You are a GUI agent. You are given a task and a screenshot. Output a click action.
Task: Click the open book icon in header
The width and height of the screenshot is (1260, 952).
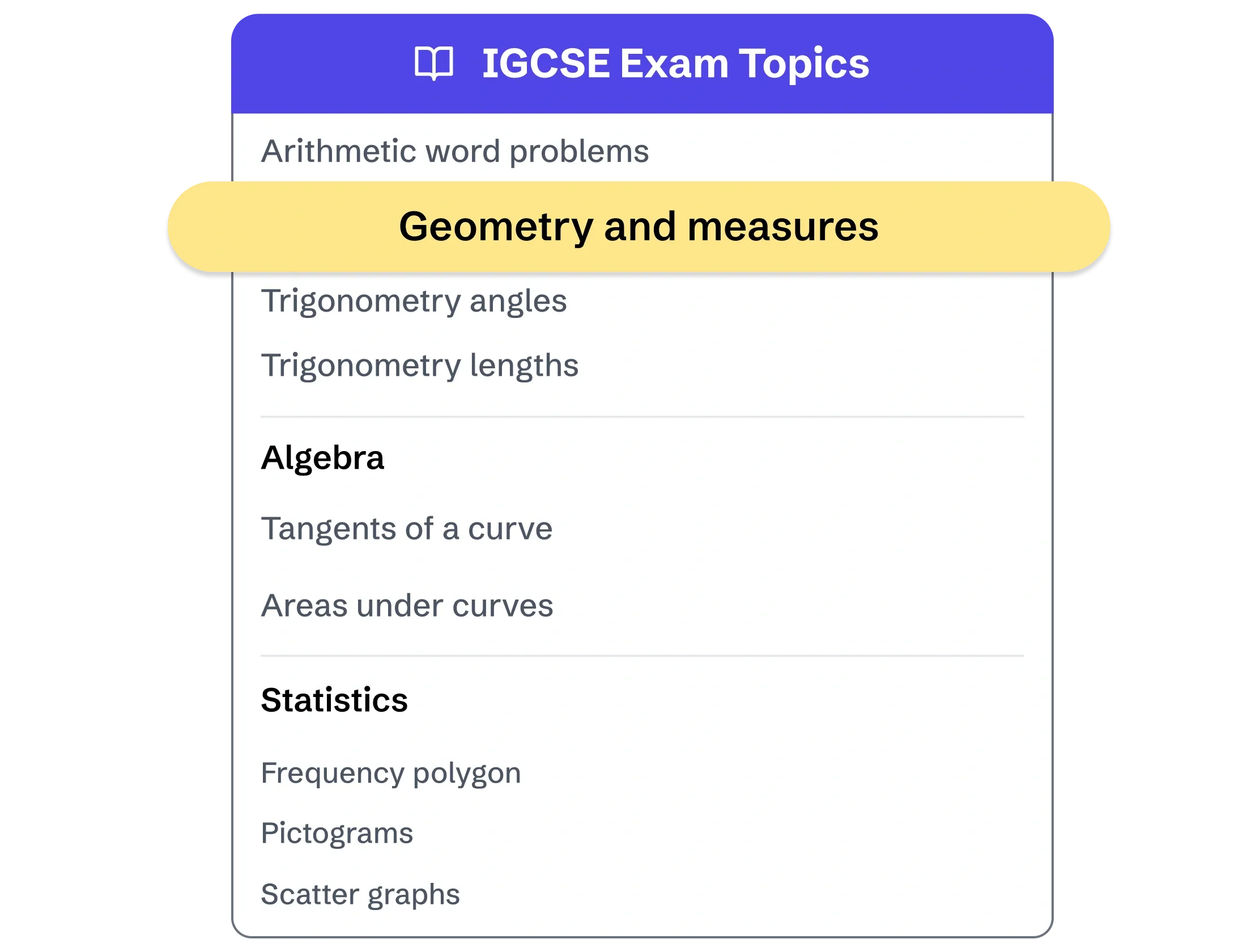[x=436, y=63]
